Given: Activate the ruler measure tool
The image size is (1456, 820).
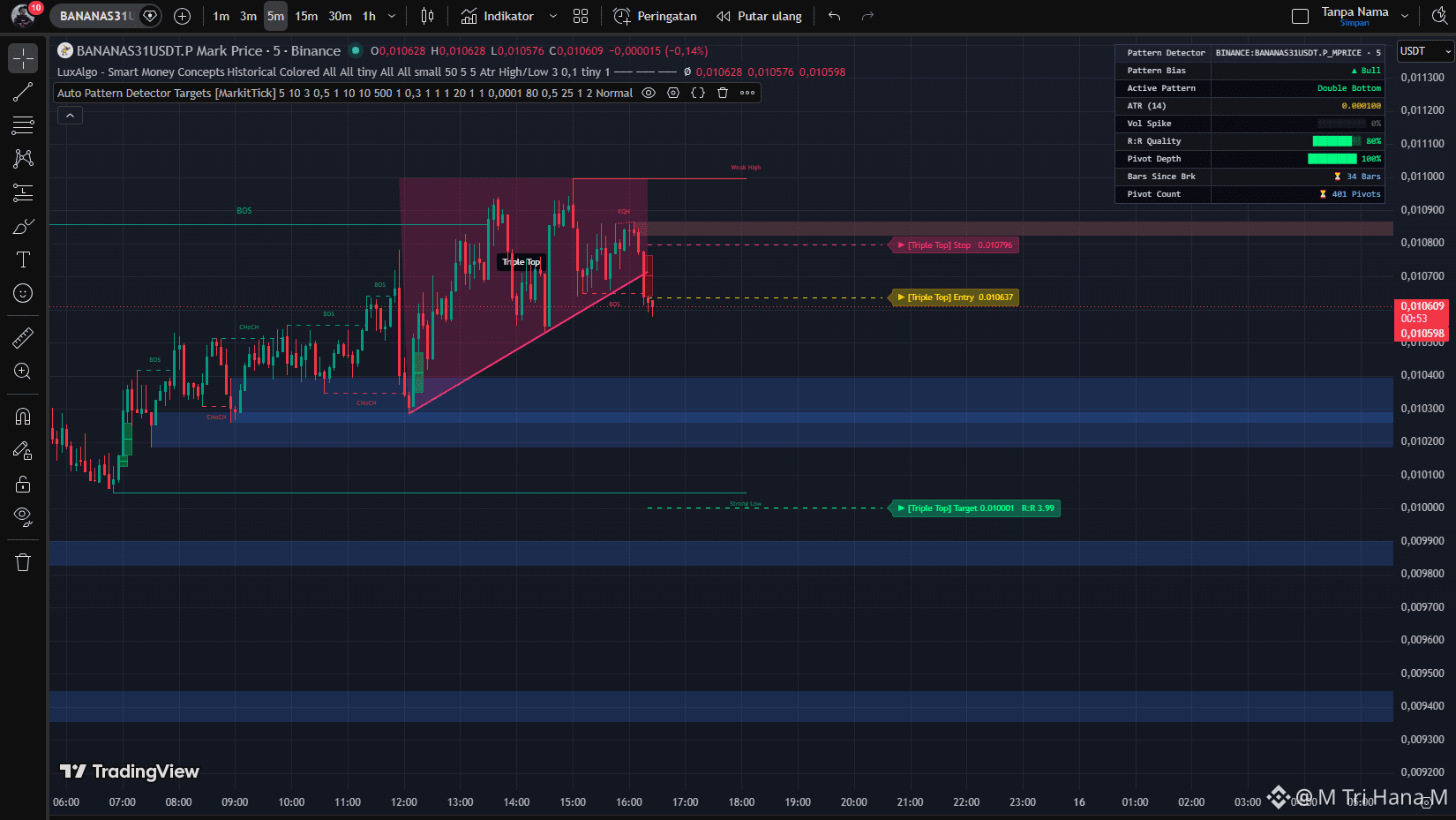Looking at the screenshot, I should [x=23, y=337].
